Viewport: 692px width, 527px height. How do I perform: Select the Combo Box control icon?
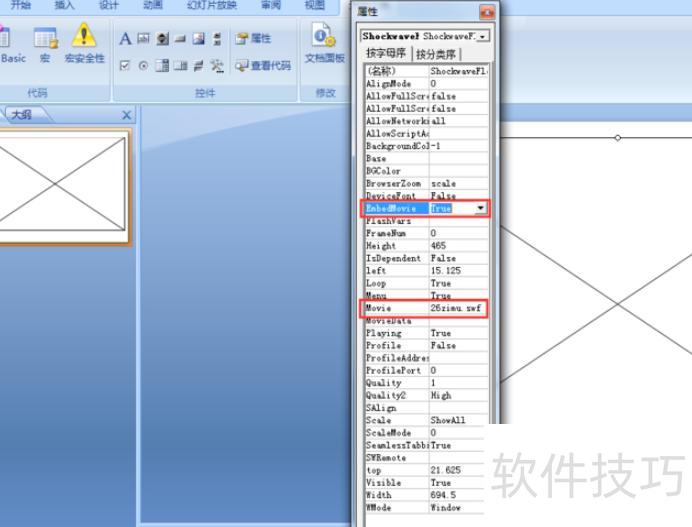[x=162, y=66]
